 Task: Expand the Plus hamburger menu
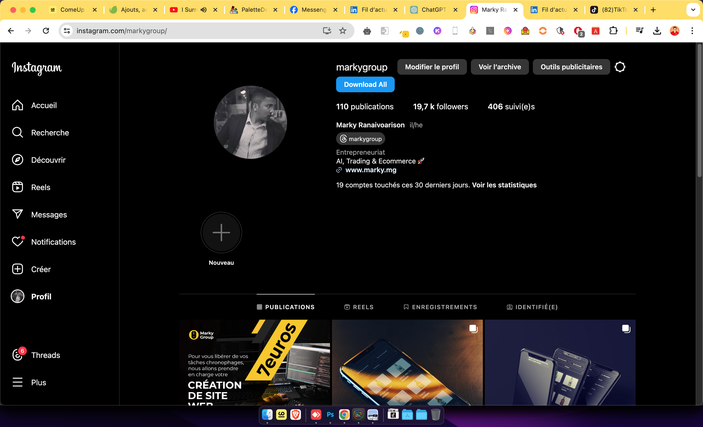pos(18,382)
